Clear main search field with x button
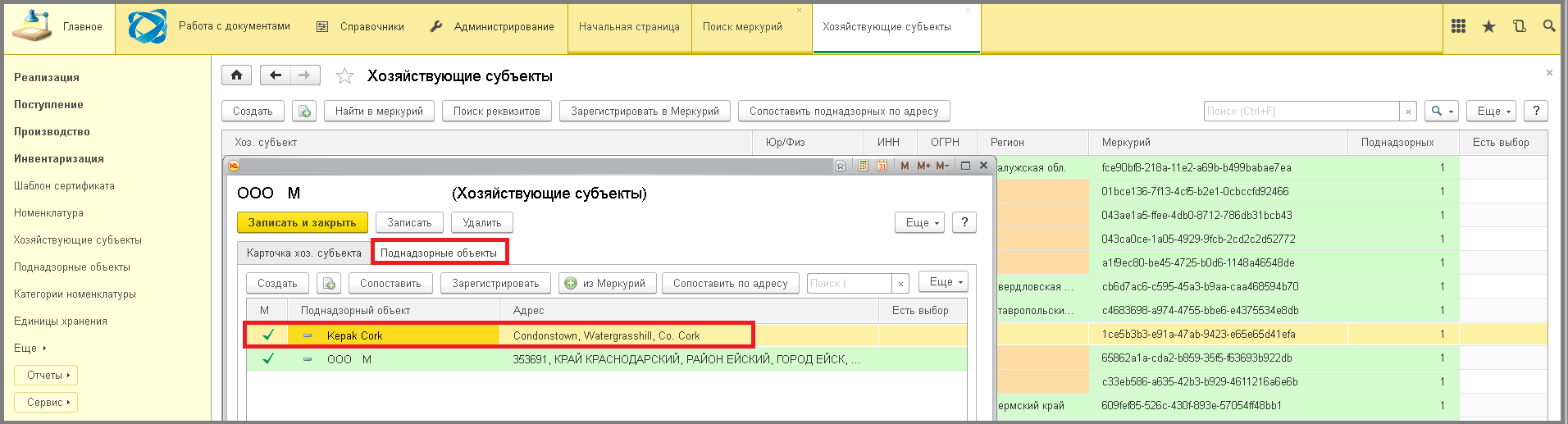The height and width of the screenshot is (424, 1568). [1409, 111]
